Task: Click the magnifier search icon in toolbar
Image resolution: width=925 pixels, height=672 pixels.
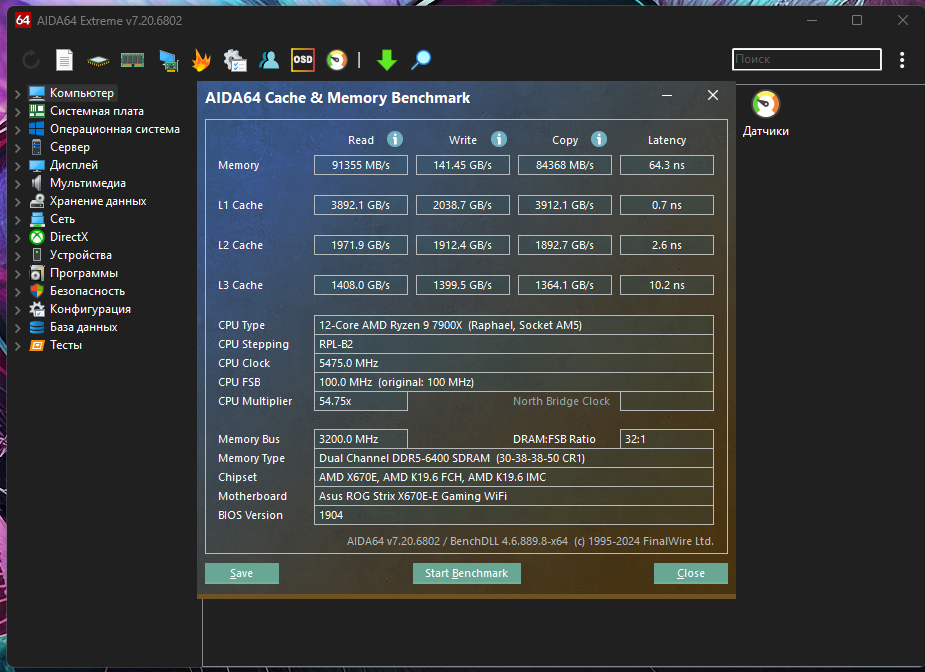Action: click(421, 60)
